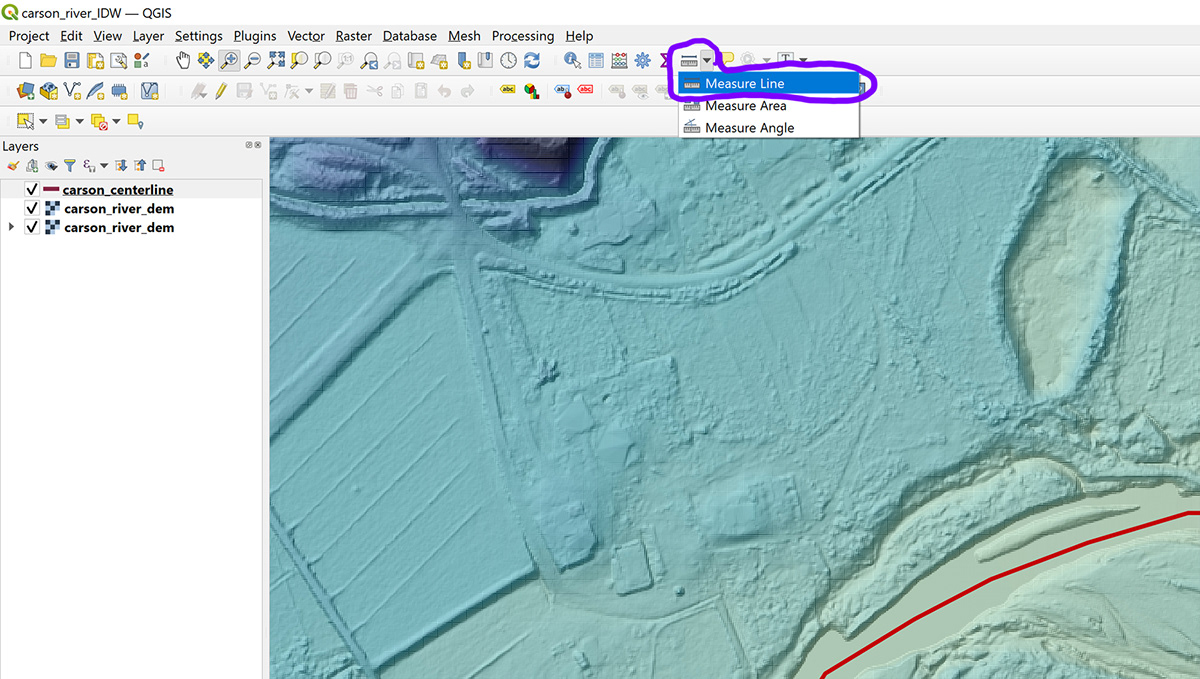Open the attribute table icon
The width and height of the screenshot is (1200, 679).
[x=595, y=60]
